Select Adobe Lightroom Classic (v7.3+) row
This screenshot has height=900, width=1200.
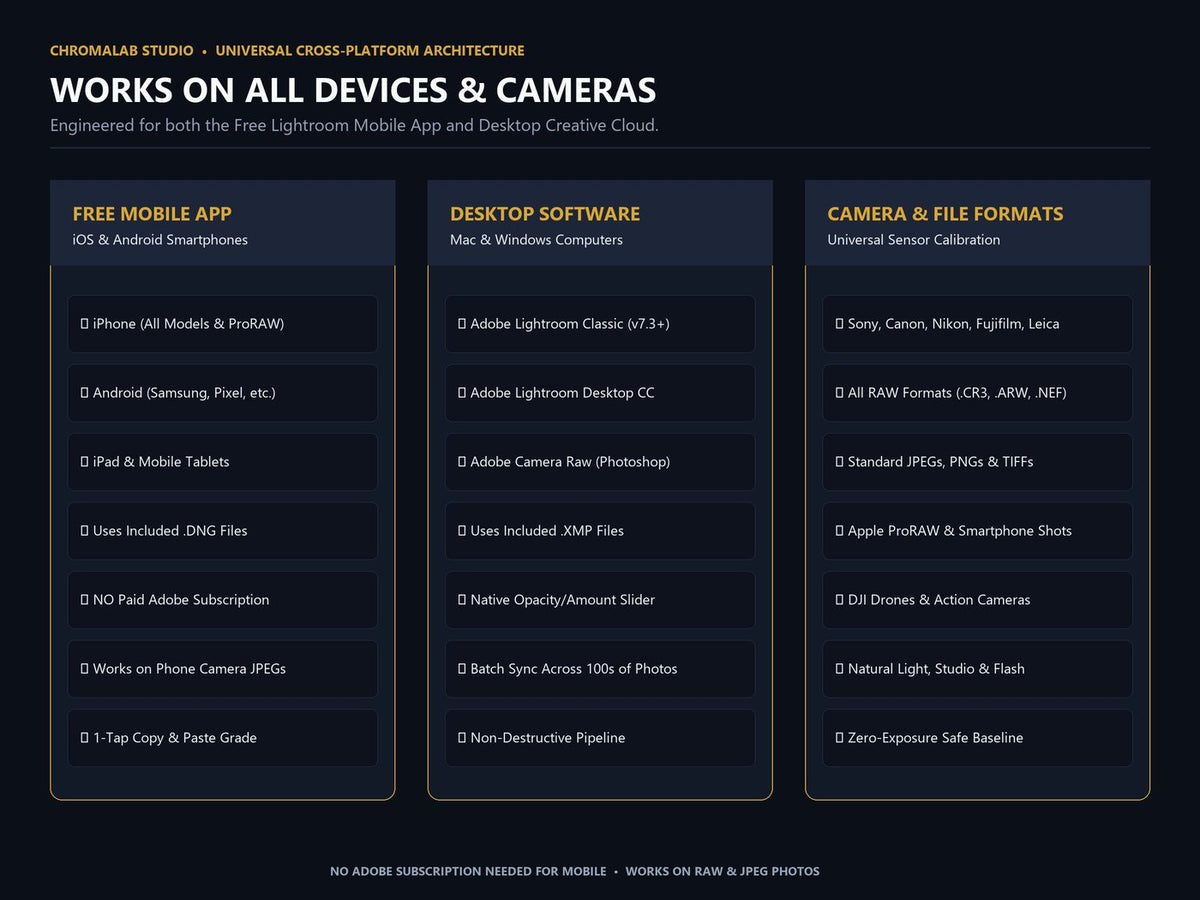click(600, 324)
